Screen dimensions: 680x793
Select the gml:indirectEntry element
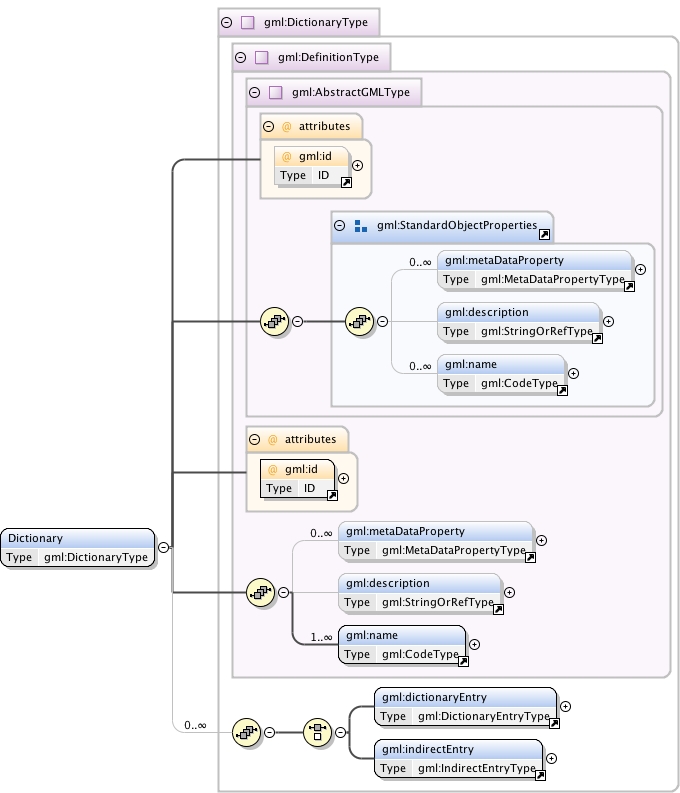tap(459, 759)
